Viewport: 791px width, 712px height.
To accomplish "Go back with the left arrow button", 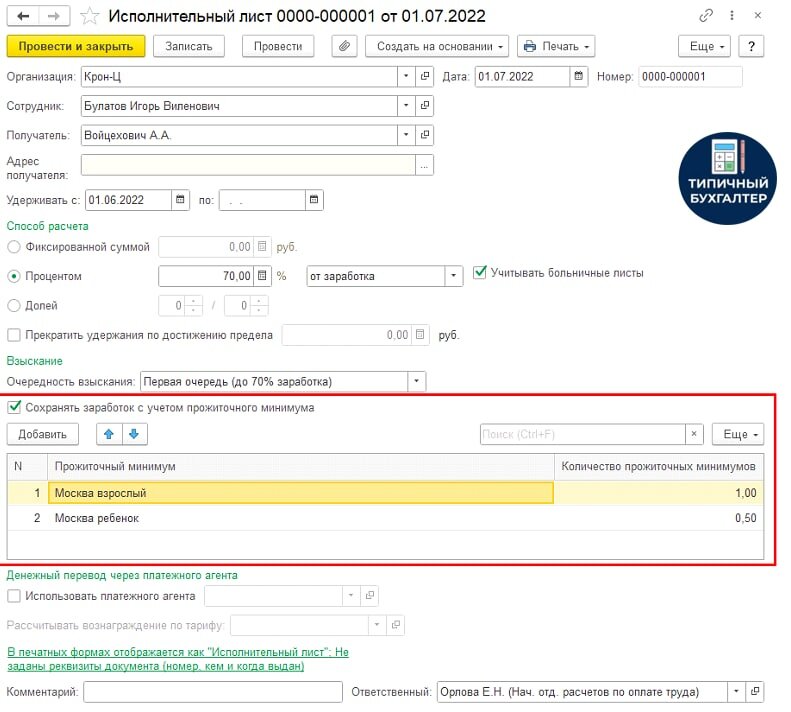I will (x=23, y=16).
